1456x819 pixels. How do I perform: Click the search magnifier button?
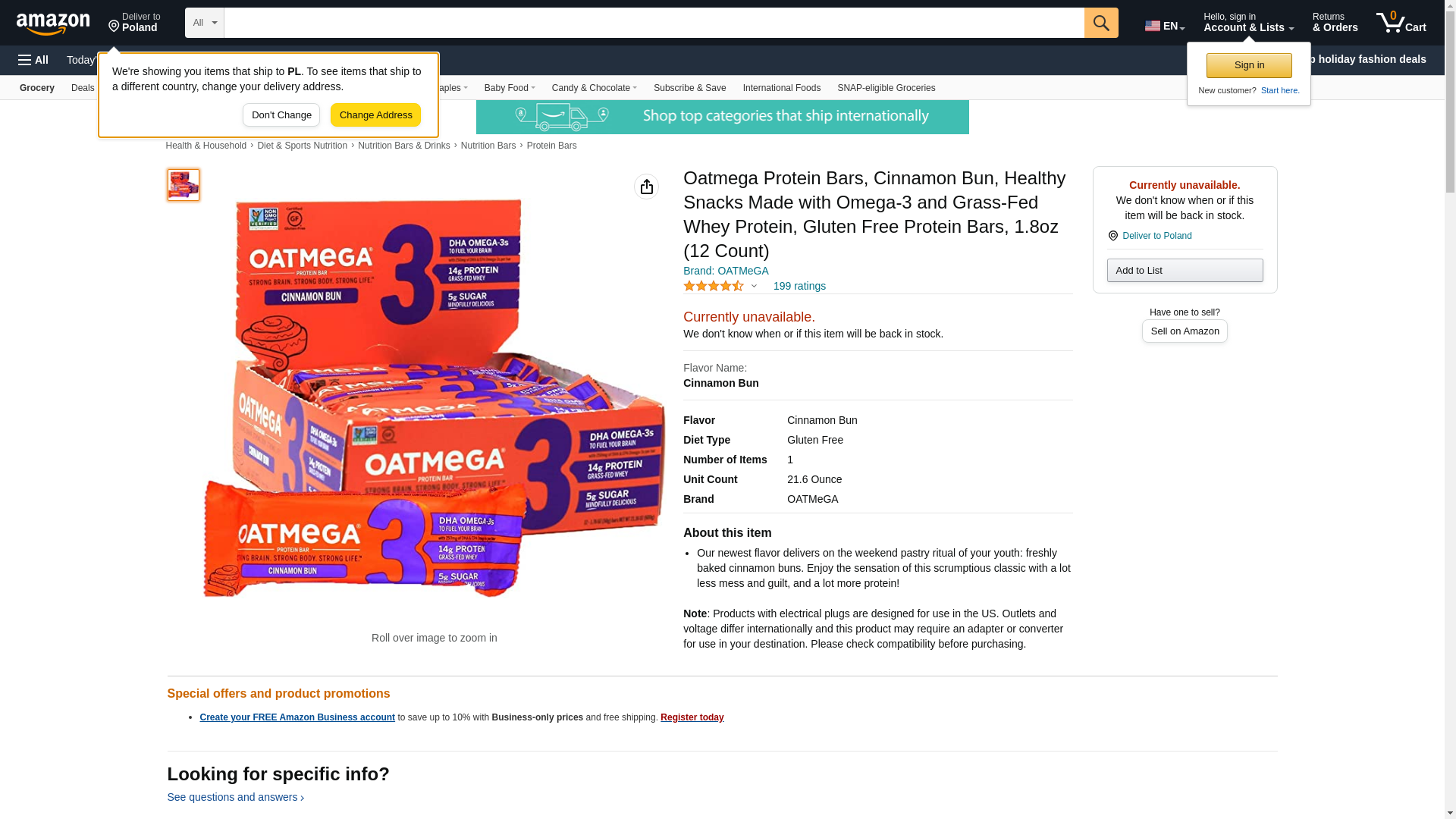pos(1101,23)
